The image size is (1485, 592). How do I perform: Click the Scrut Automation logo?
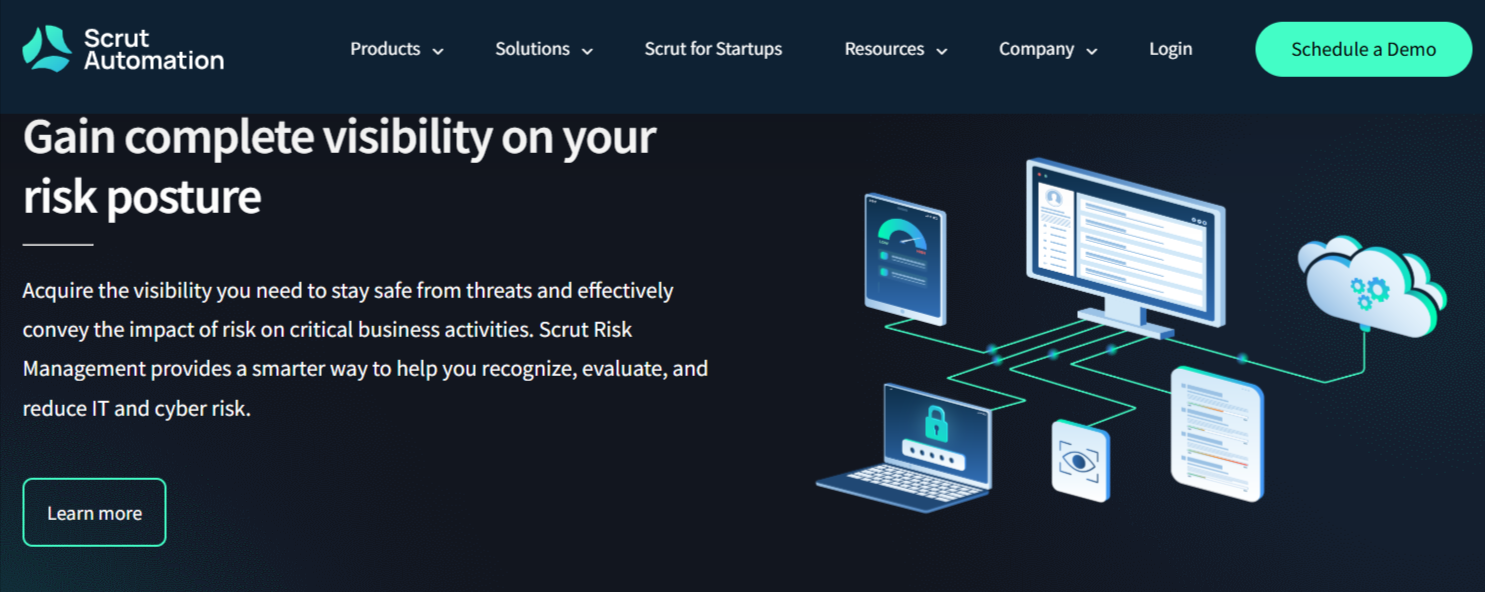coord(123,49)
